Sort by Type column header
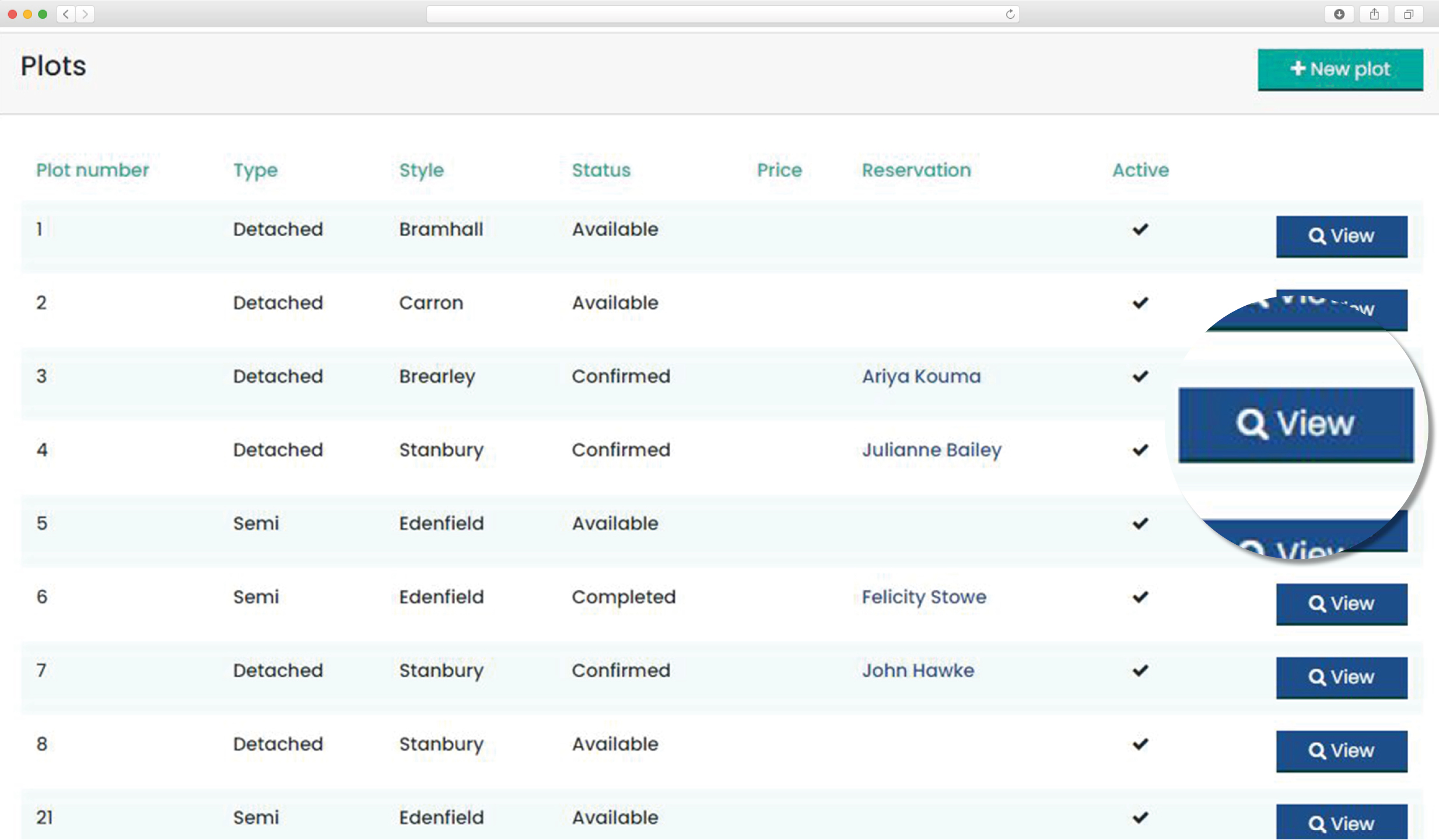The image size is (1439, 840). pos(255,171)
